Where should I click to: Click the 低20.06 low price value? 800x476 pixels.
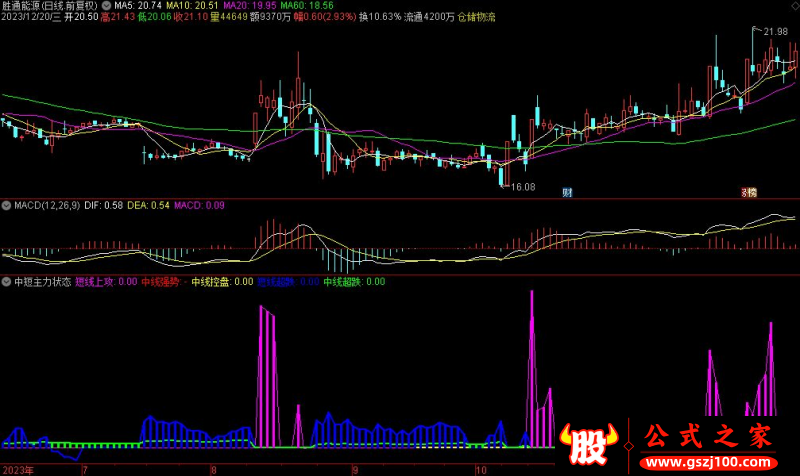pyautogui.click(x=155, y=17)
